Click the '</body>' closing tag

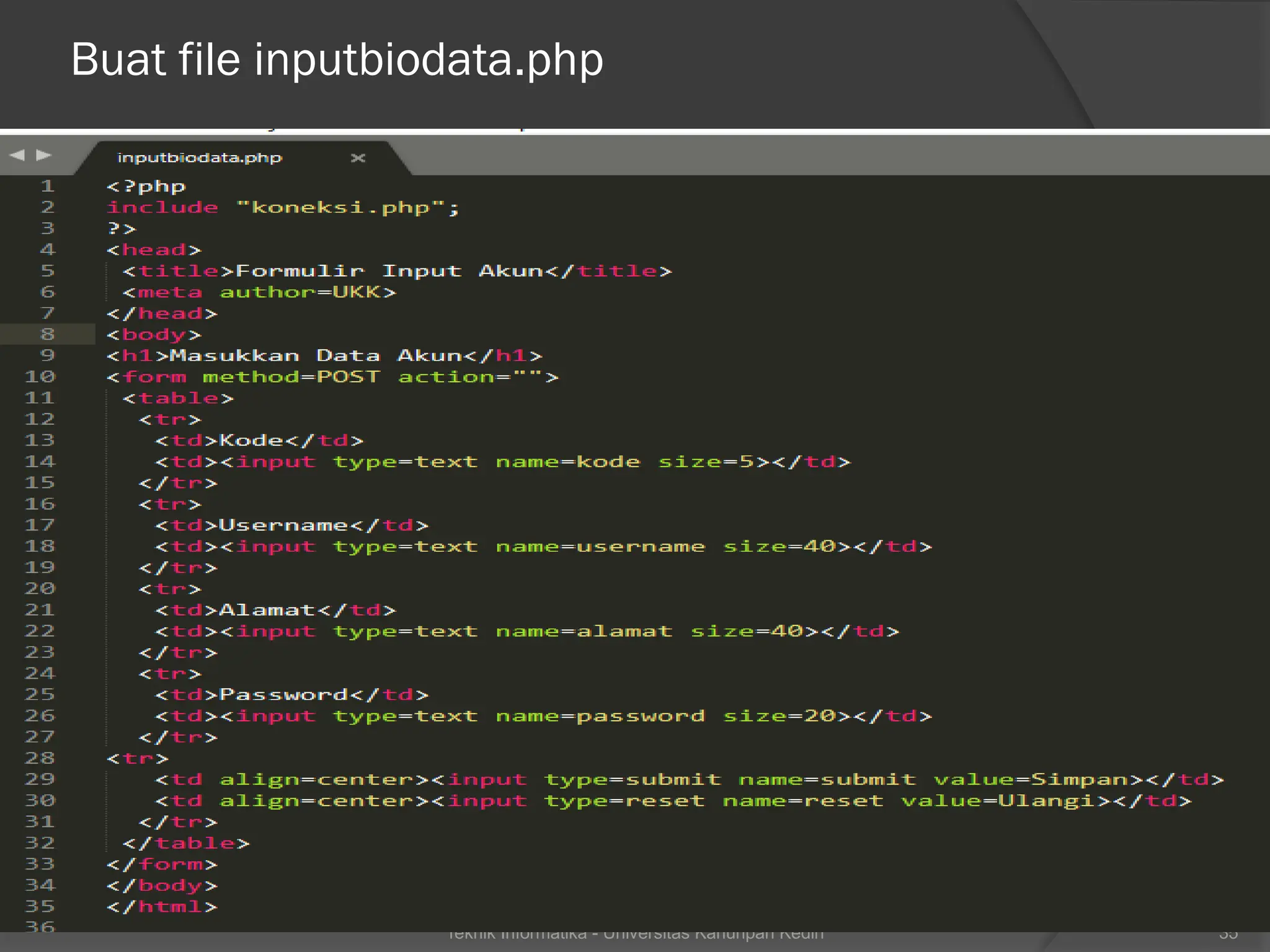(162, 886)
